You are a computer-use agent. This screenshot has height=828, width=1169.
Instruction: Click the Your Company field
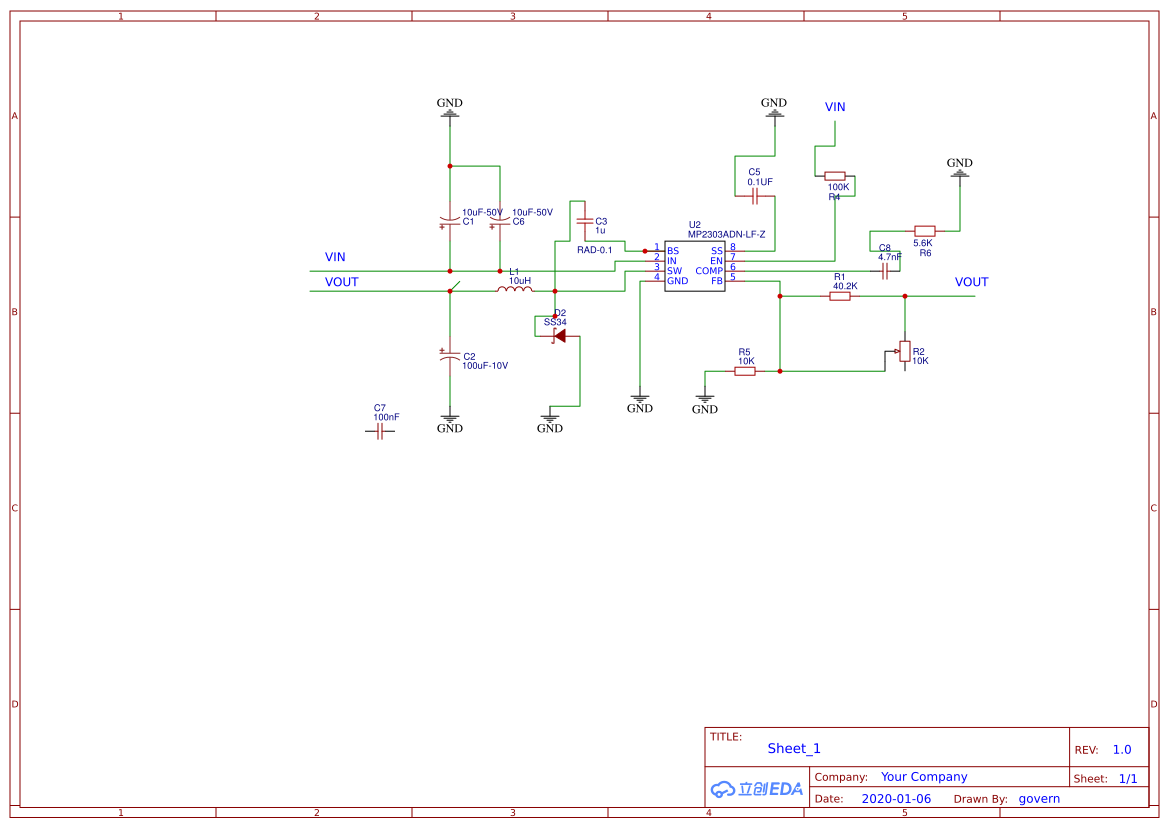click(x=924, y=777)
